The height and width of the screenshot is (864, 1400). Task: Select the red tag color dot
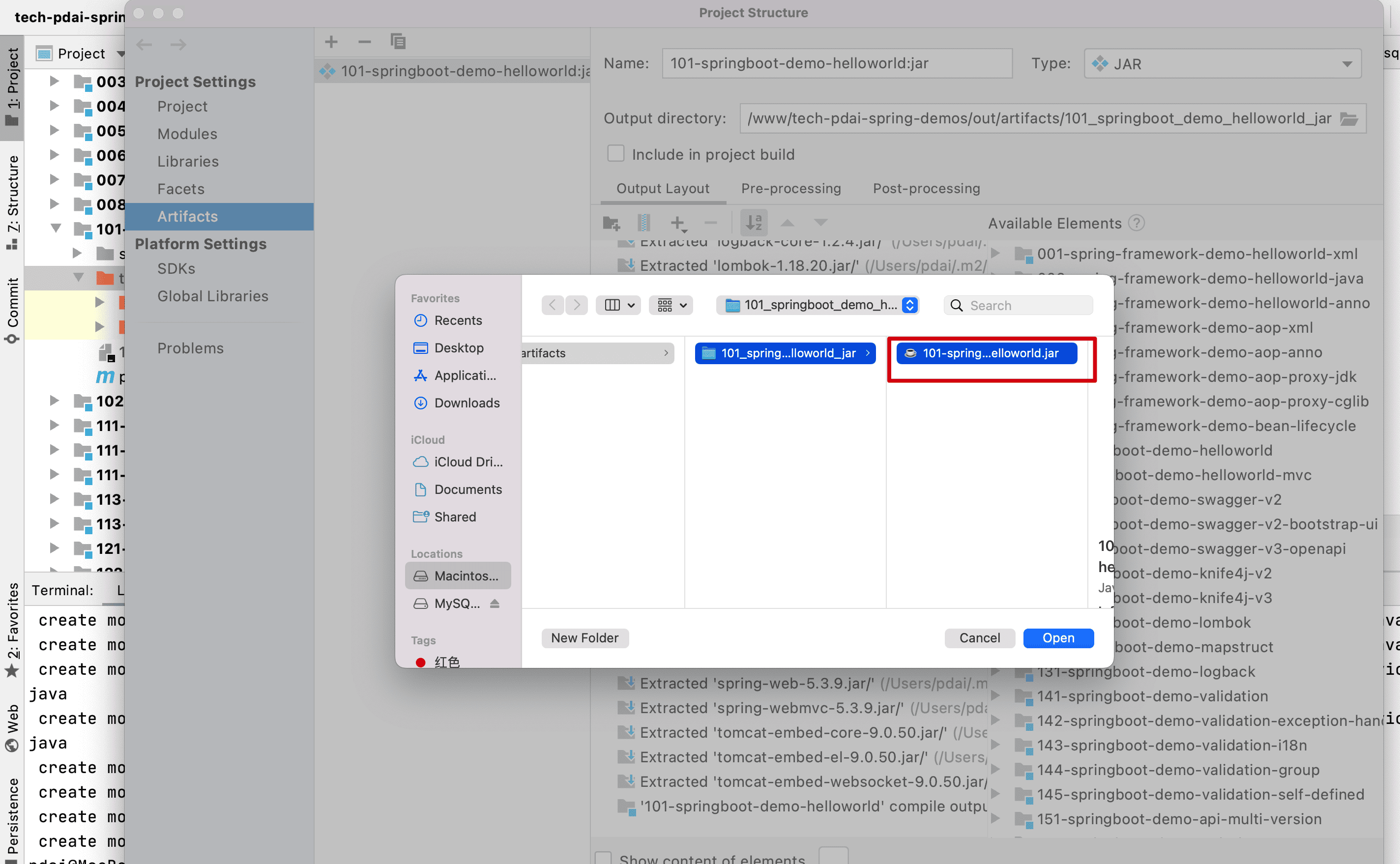coord(421,662)
